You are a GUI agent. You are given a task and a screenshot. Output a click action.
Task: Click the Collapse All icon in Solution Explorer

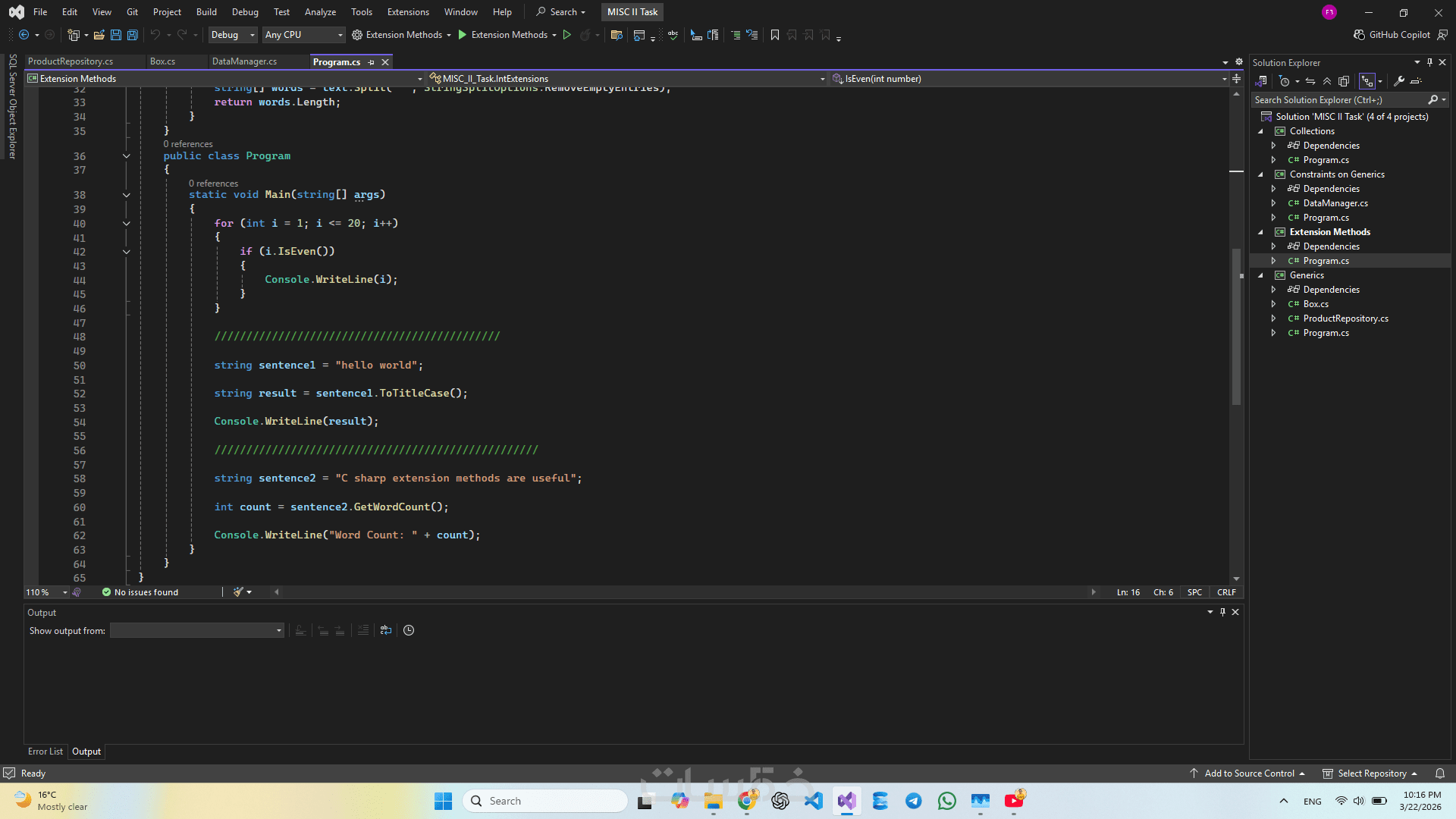coord(1327,81)
